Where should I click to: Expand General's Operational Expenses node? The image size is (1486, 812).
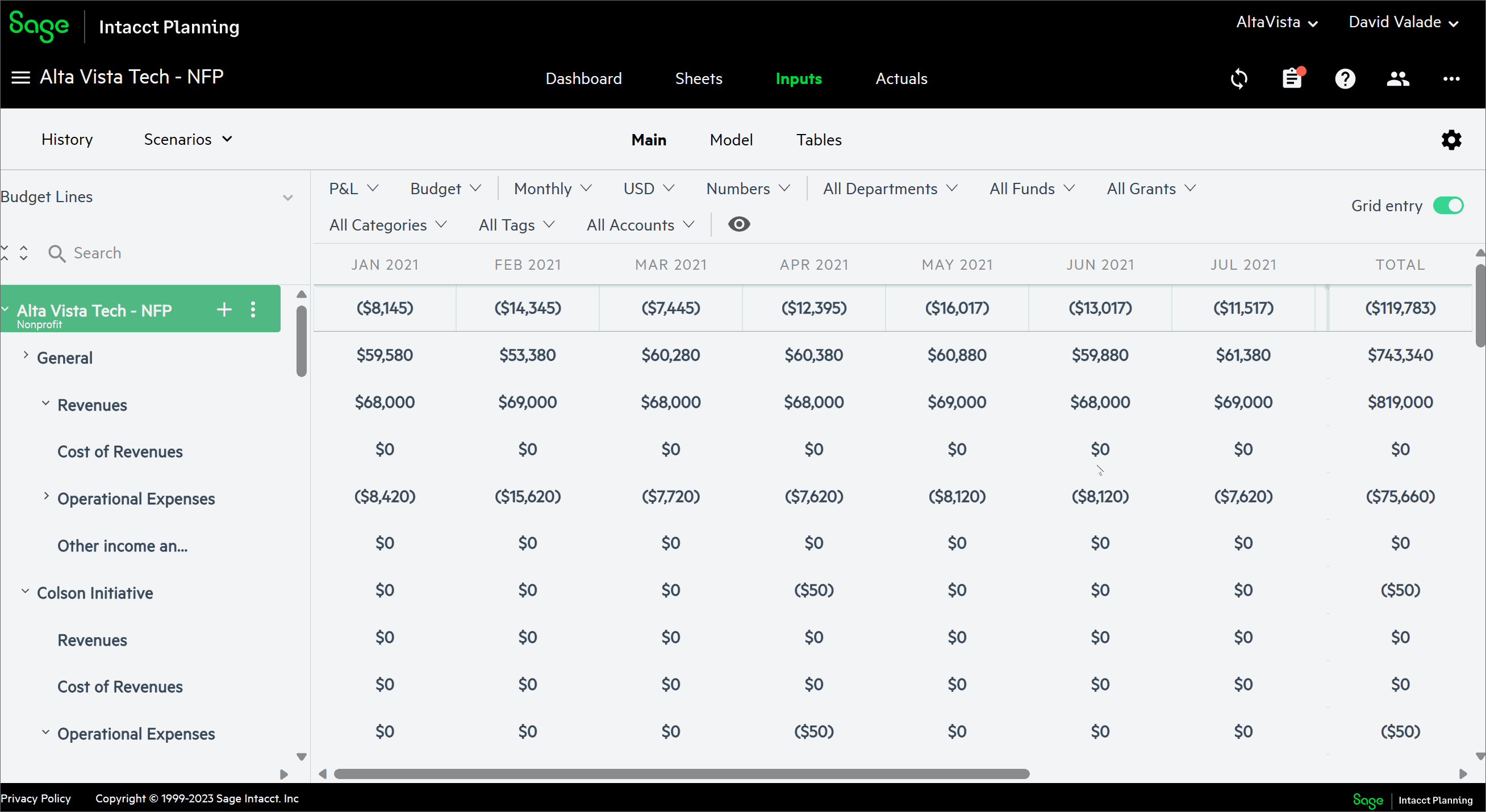coord(46,496)
